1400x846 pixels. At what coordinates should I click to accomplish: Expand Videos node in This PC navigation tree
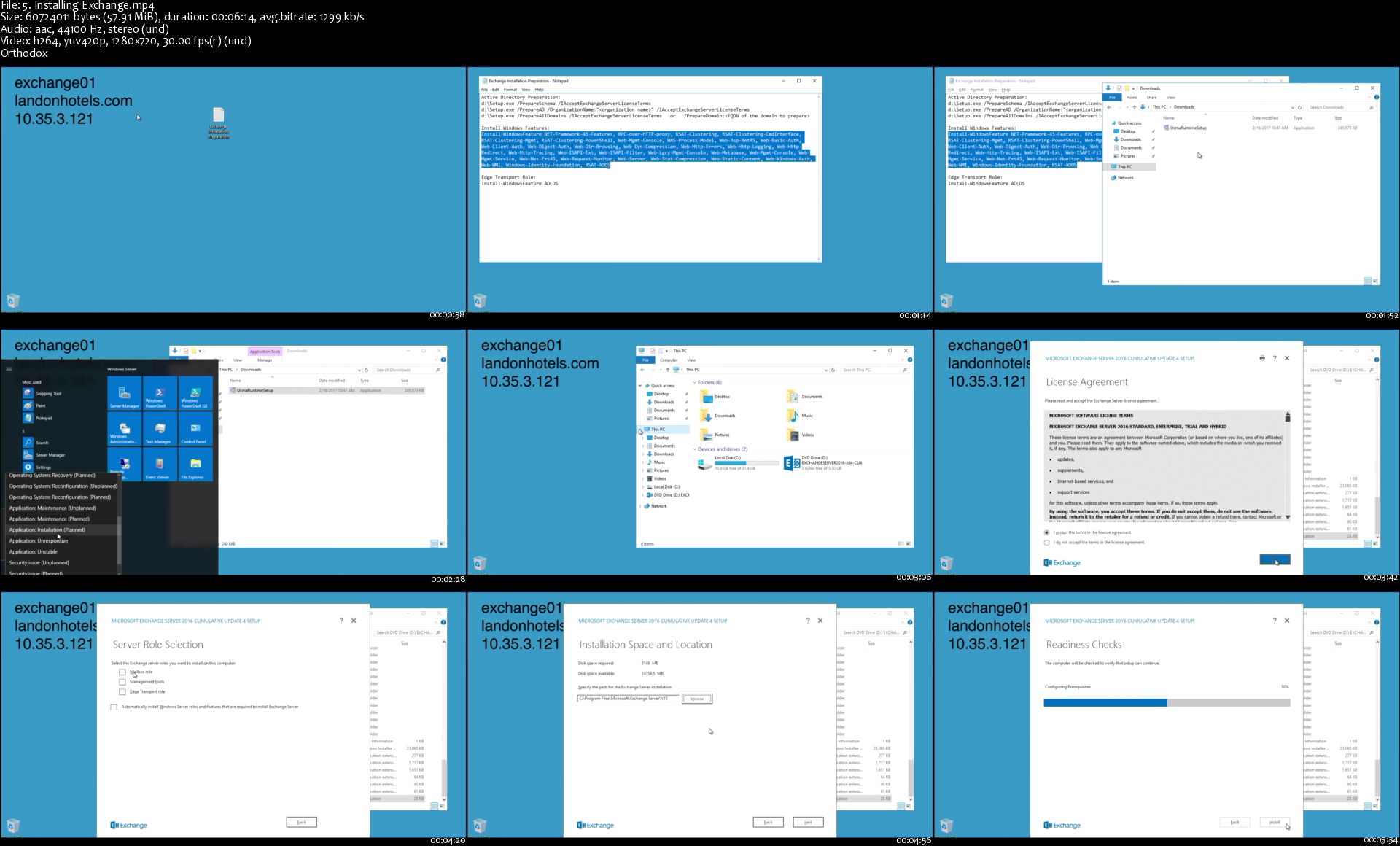click(642, 478)
